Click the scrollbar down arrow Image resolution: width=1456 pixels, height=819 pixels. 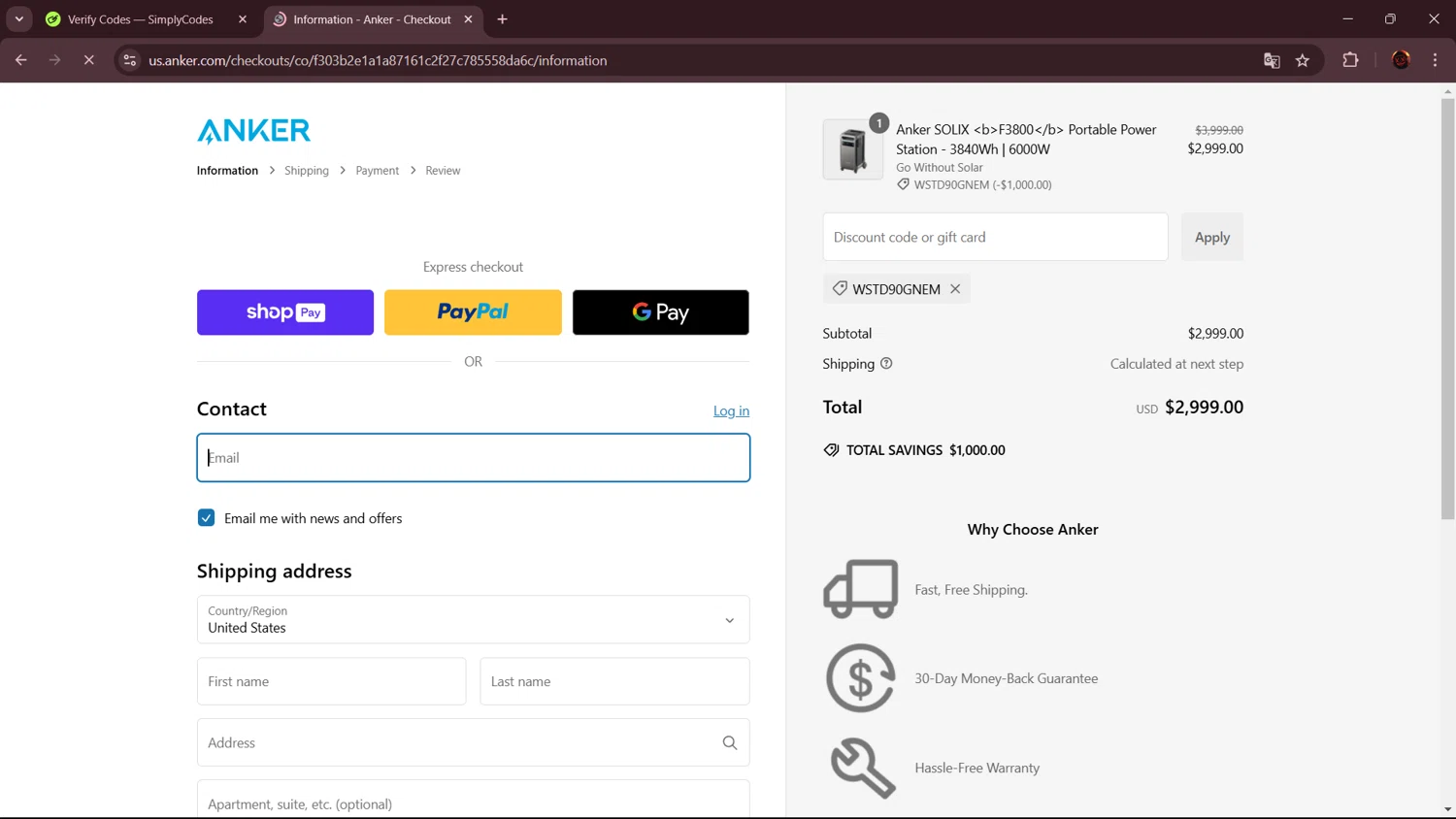[1447, 809]
